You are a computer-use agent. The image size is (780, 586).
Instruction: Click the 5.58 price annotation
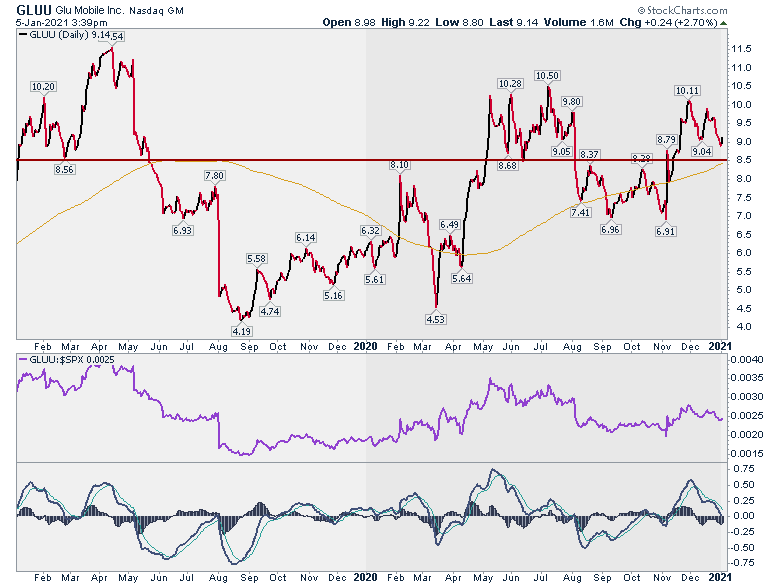[257, 259]
